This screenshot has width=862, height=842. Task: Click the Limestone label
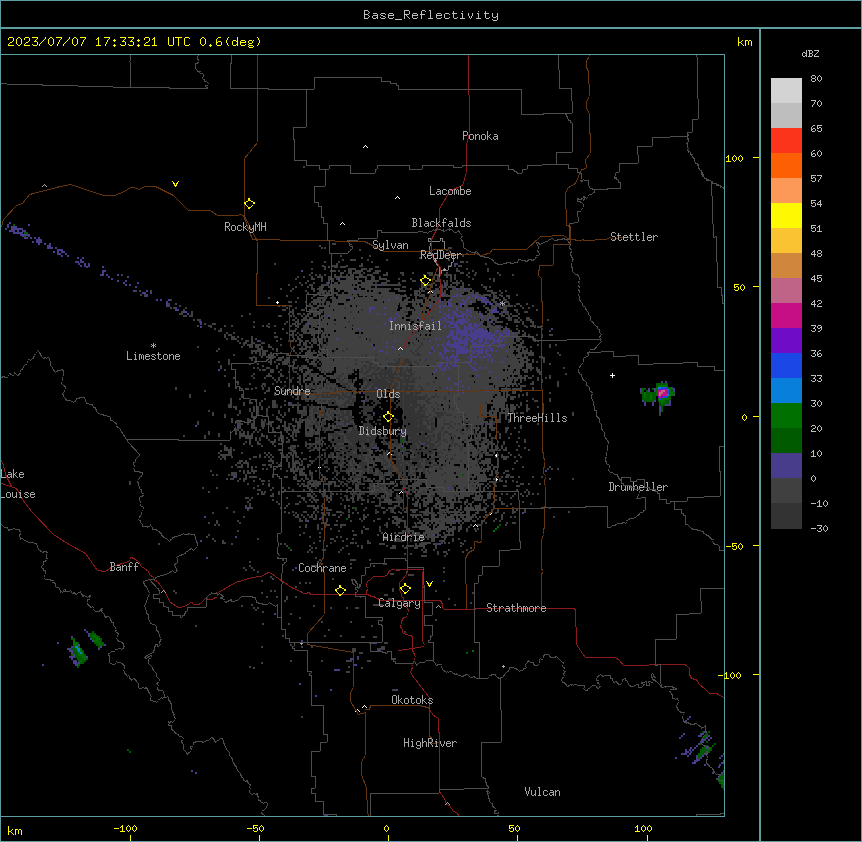coord(153,356)
